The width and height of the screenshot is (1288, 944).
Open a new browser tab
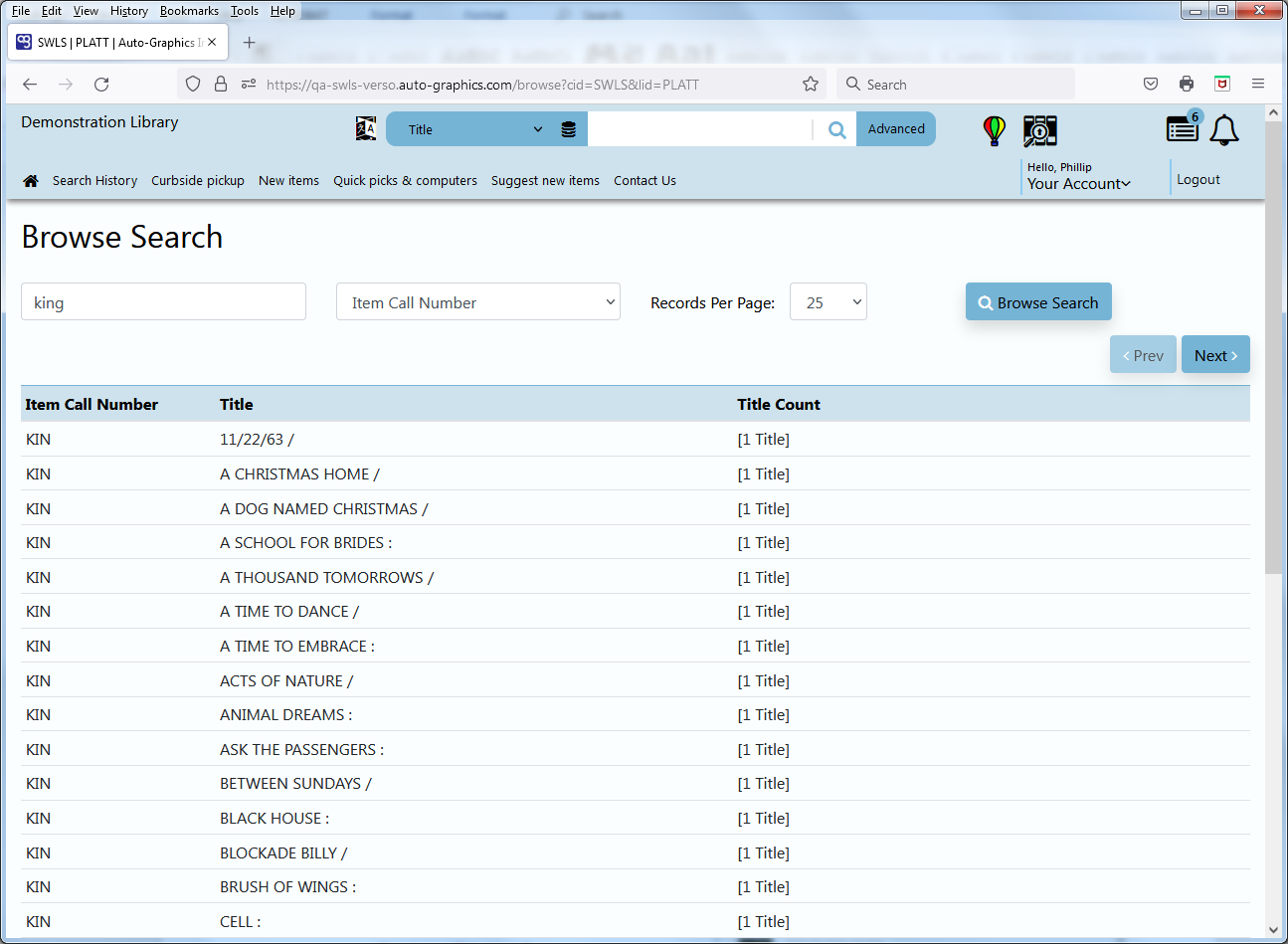249,43
